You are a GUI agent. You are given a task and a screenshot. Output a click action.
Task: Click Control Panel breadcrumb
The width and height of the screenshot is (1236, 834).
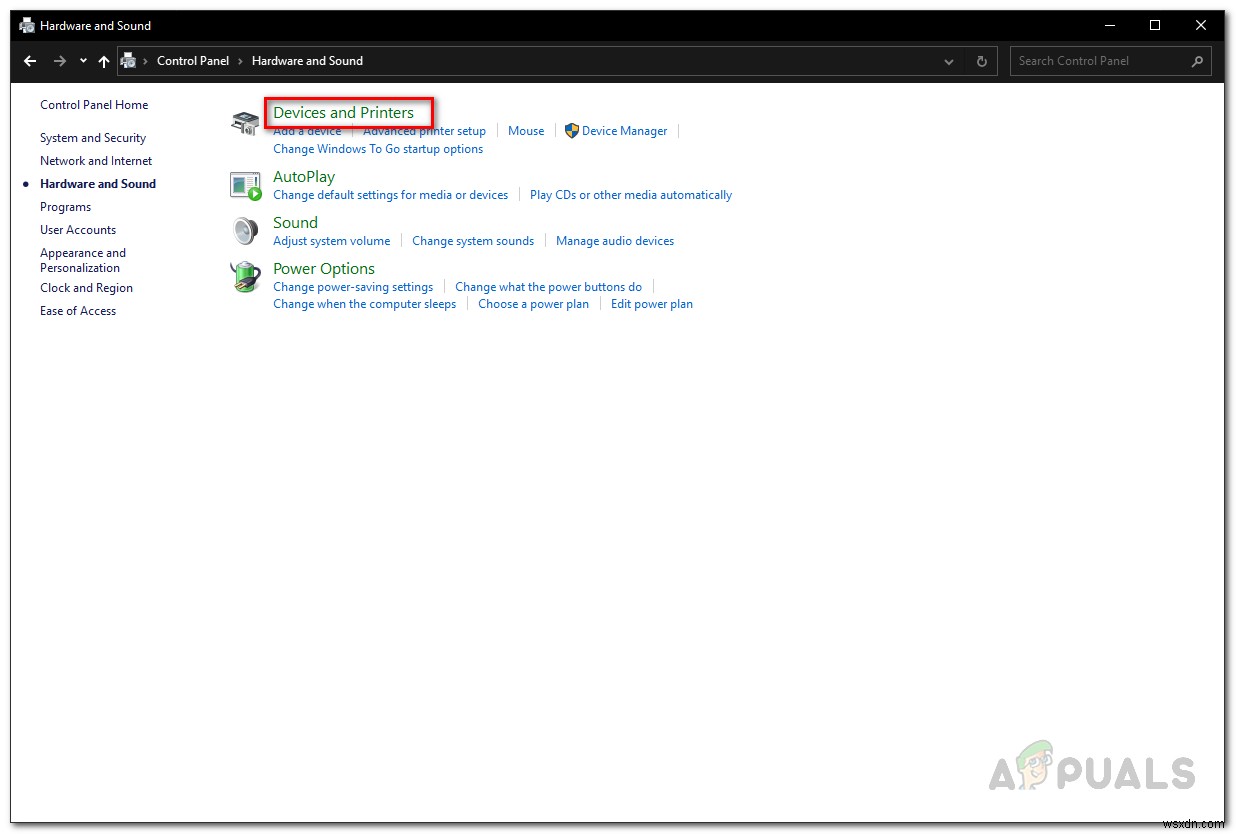point(193,61)
